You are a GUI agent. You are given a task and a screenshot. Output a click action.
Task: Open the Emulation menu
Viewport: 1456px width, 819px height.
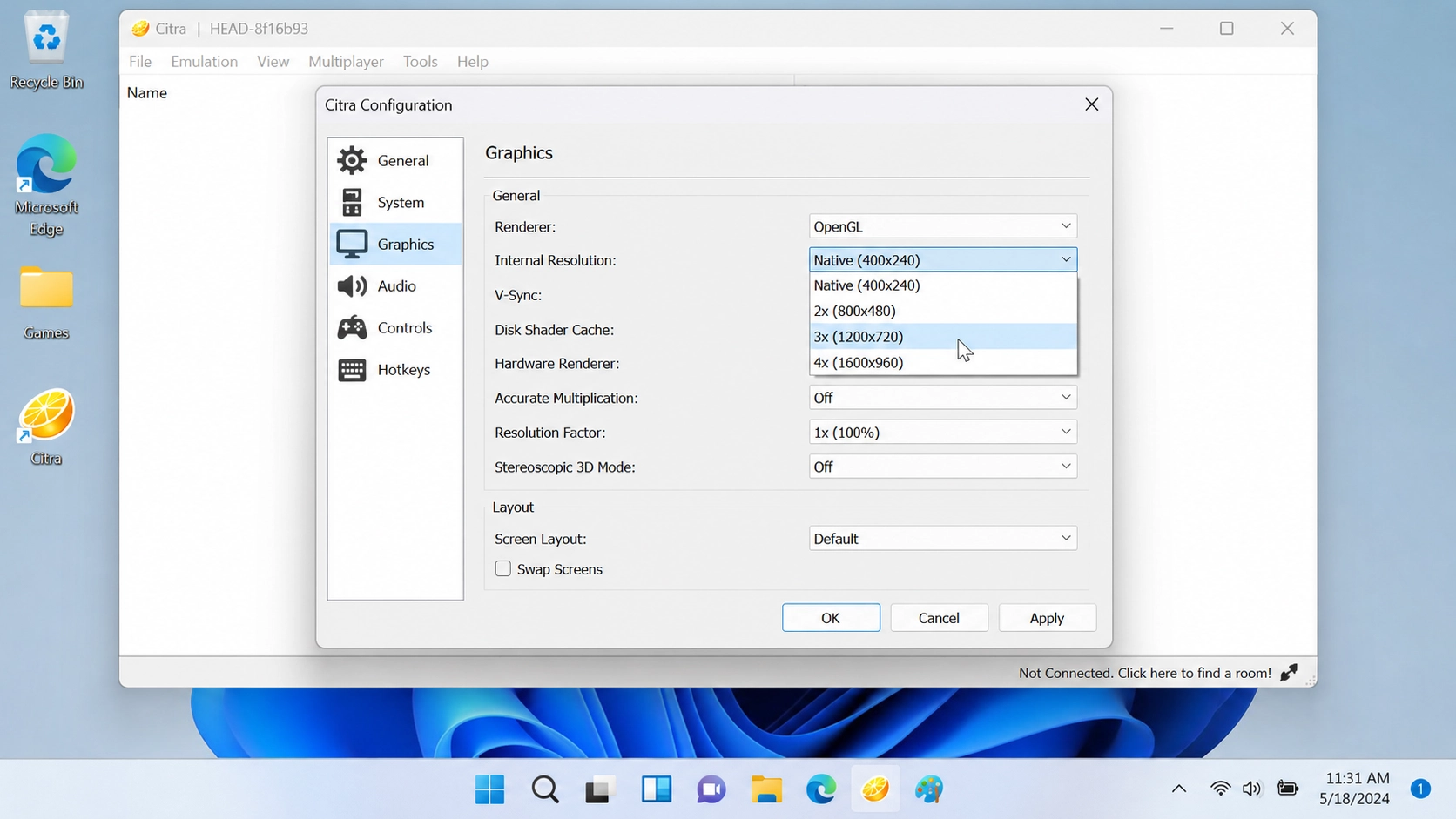tap(204, 61)
